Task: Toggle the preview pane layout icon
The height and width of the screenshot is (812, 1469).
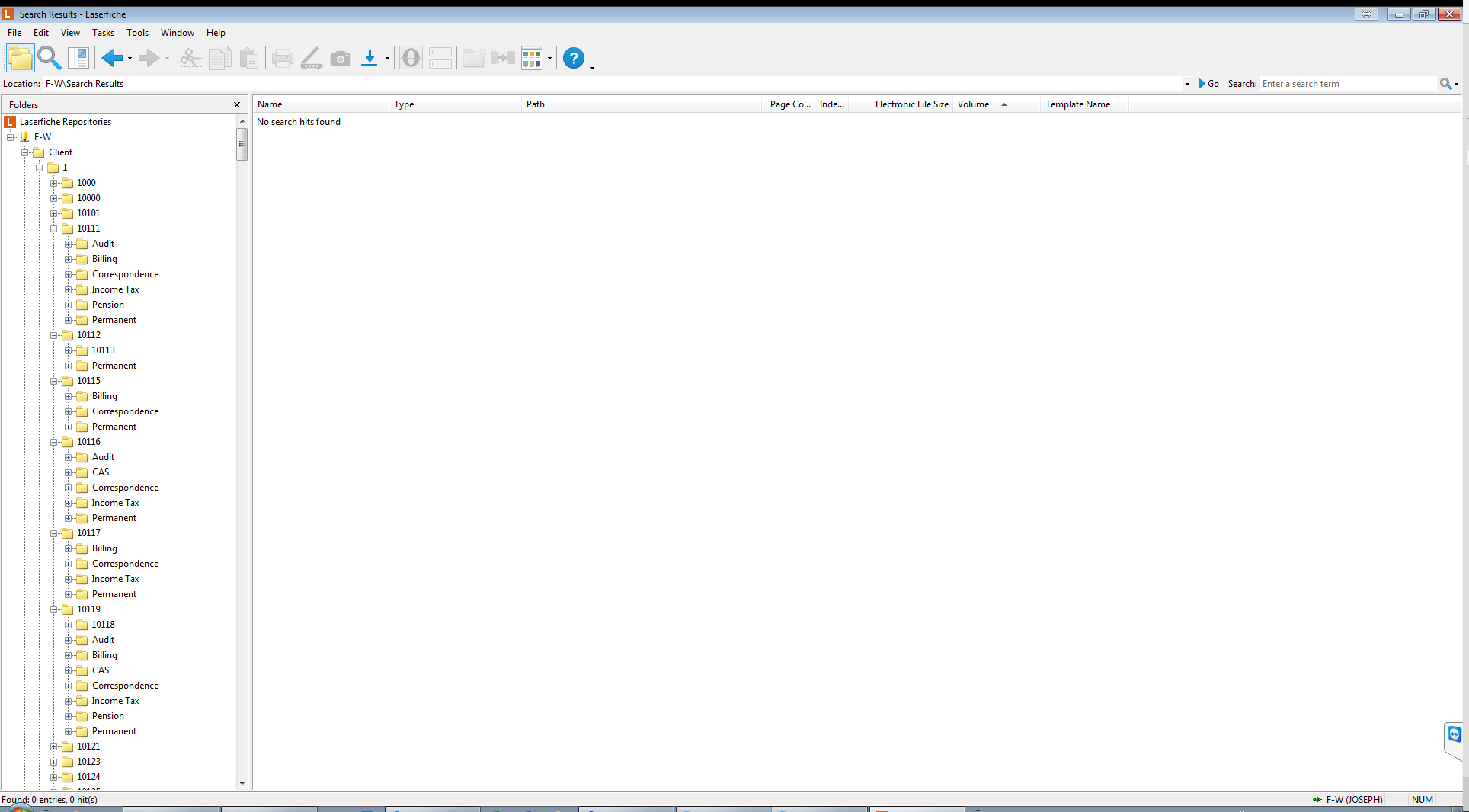Action: 78,58
